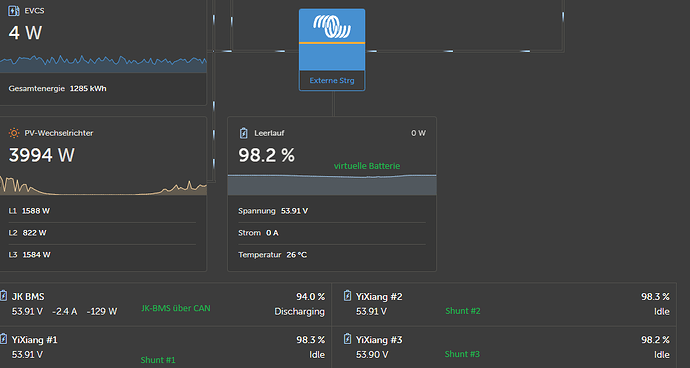Click the YiXiang #3 98.2 % value
The image size is (690, 368).
(x=655, y=340)
